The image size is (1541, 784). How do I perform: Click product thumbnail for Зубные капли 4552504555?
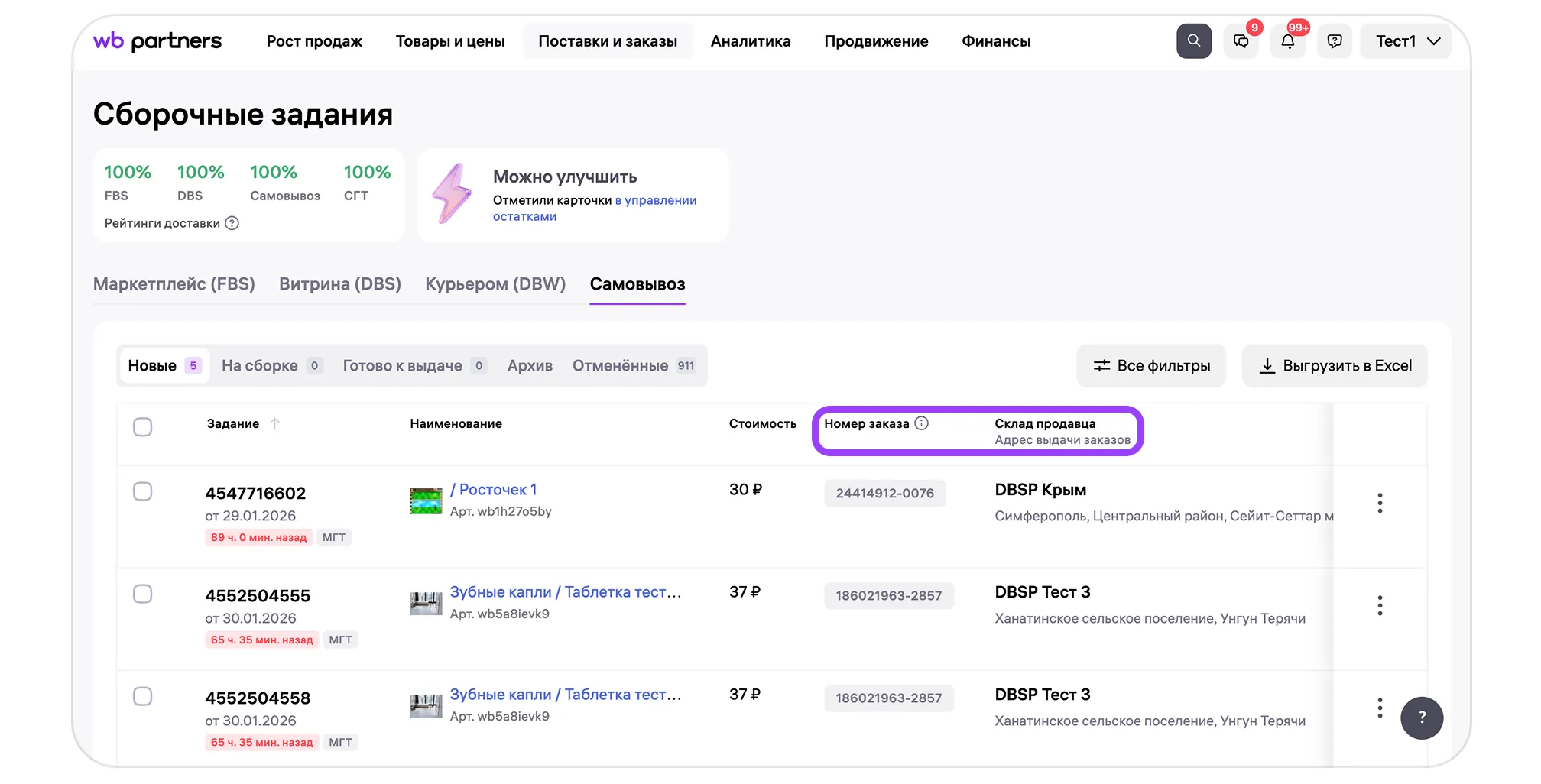[426, 604]
